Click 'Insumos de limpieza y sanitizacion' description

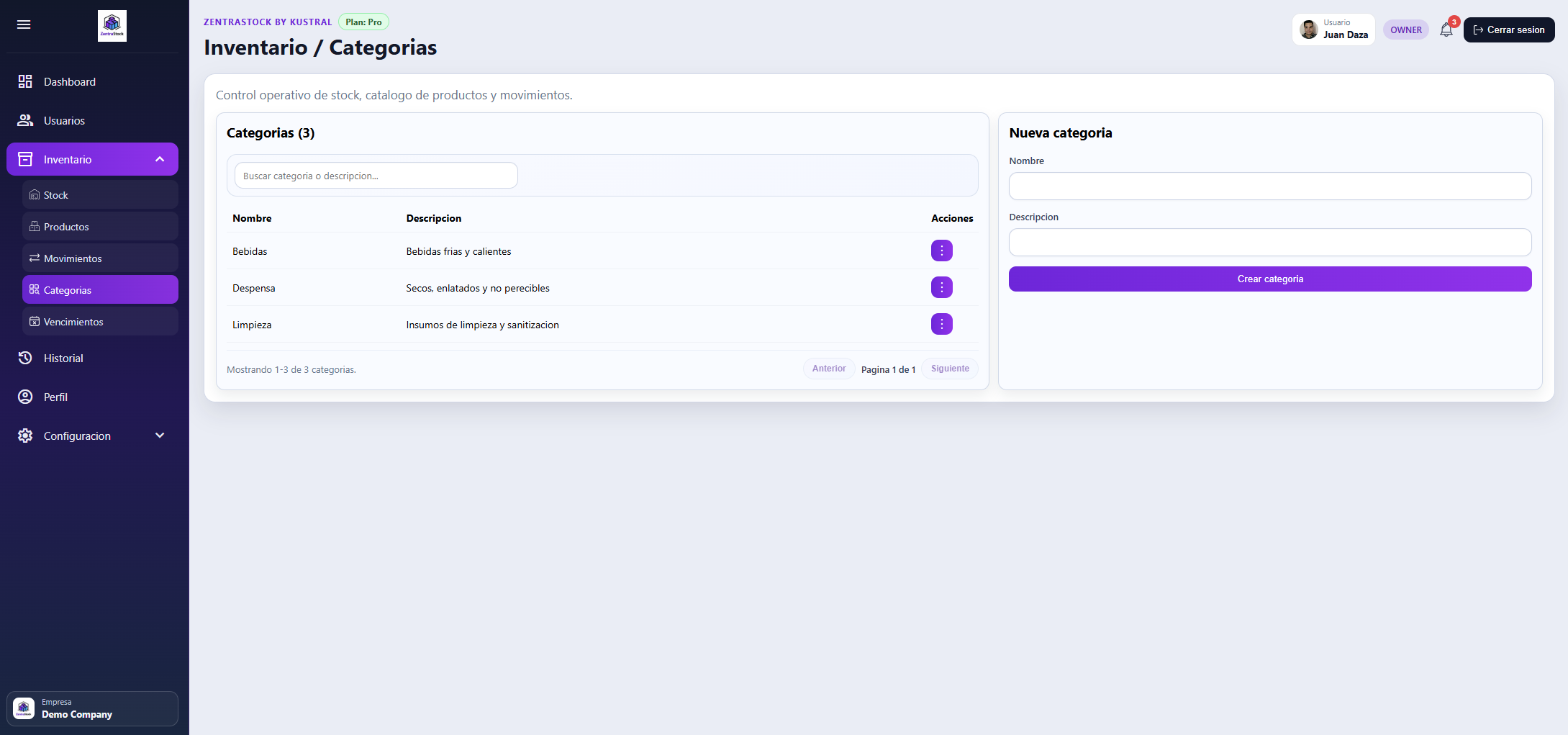(483, 325)
